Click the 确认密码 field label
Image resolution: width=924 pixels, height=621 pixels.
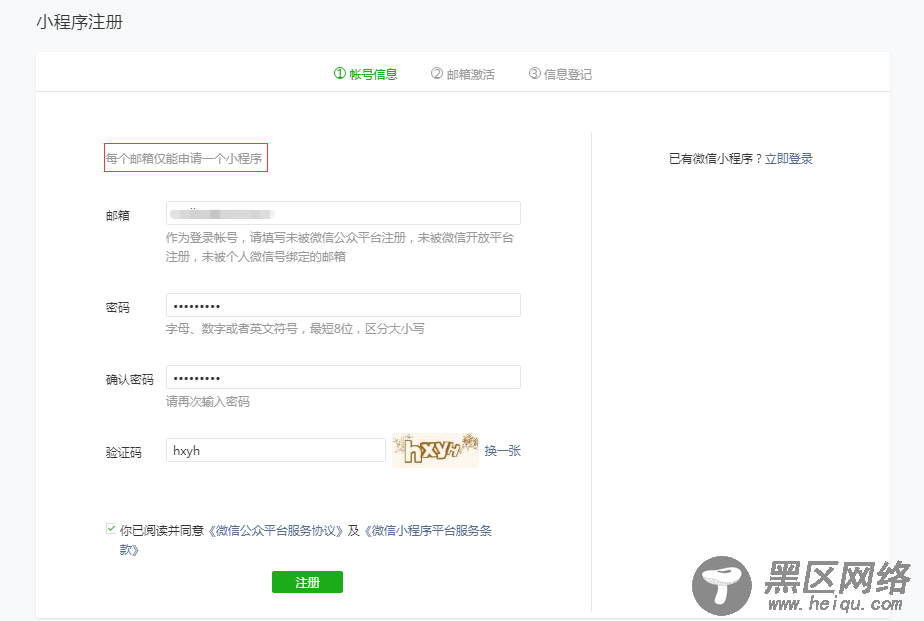click(130, 379)
